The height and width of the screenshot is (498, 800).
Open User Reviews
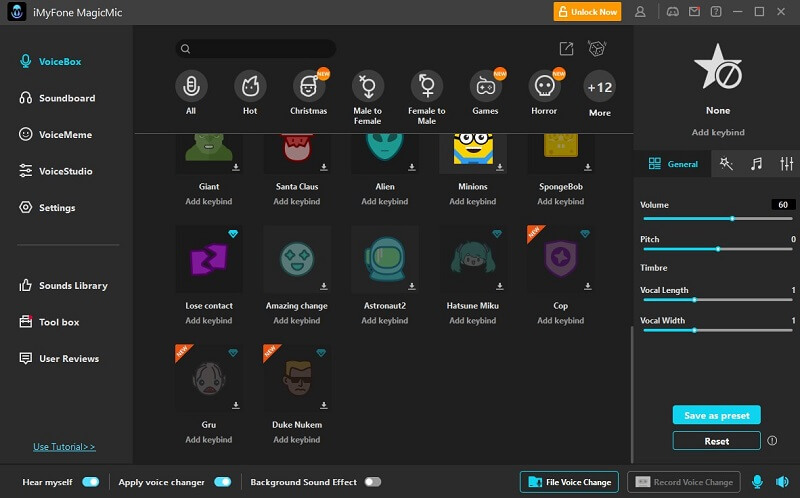tap(59, 359)
